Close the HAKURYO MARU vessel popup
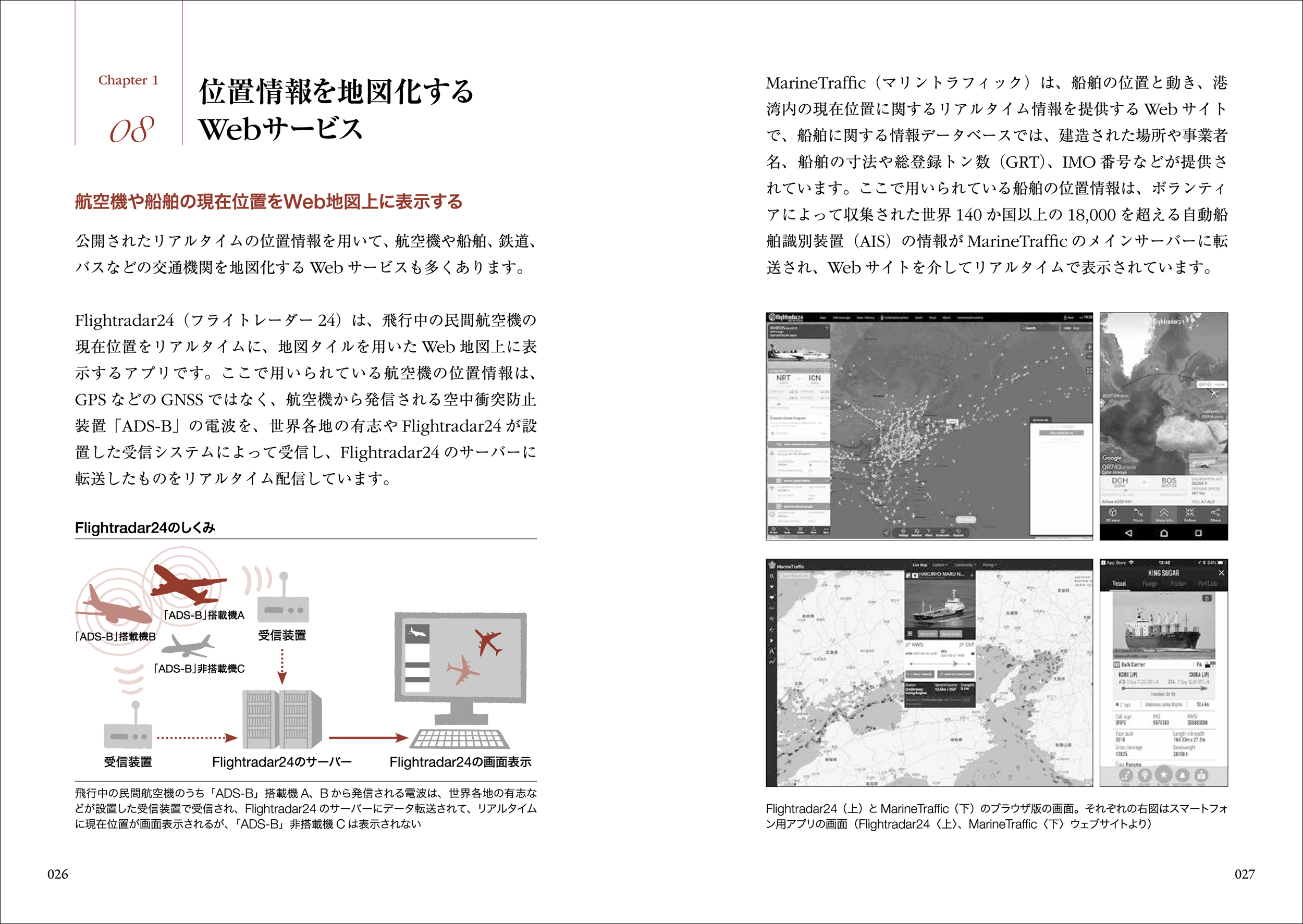This screenshot has height=924, width=1303. pos(972,575)
